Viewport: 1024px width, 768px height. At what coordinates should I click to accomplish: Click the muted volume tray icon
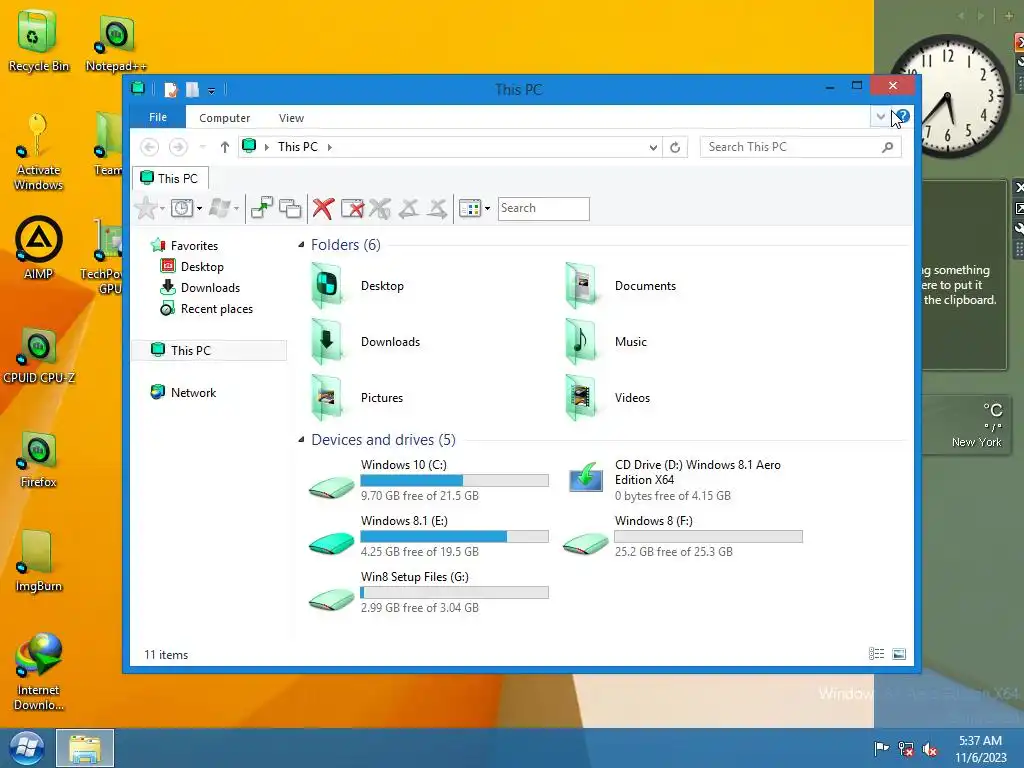[x=929, y=750]
